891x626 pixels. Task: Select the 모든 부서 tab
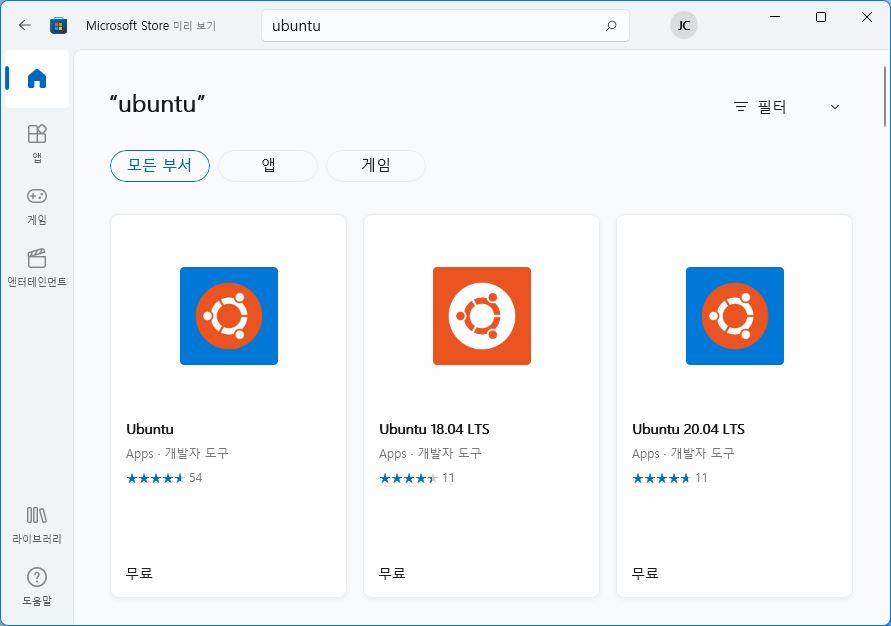pos(160,166)
